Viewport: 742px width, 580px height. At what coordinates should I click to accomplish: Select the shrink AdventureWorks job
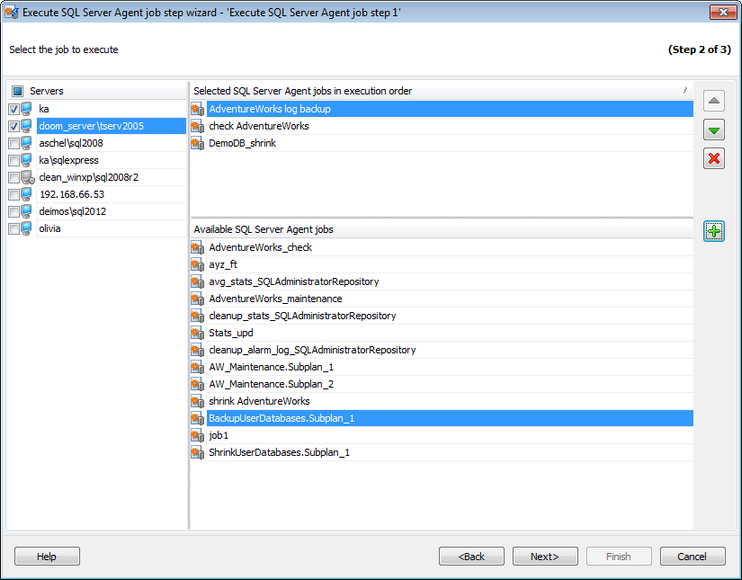tap(450, 401)
